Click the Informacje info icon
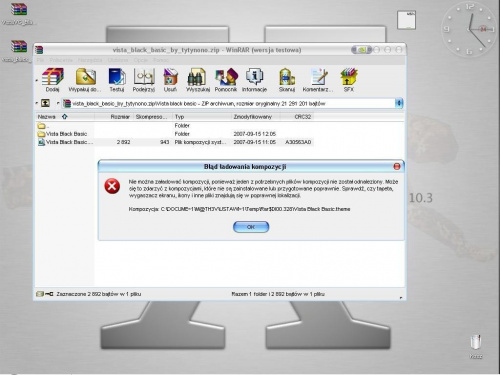Screen dimensions: 500x375 click(254, 80)
